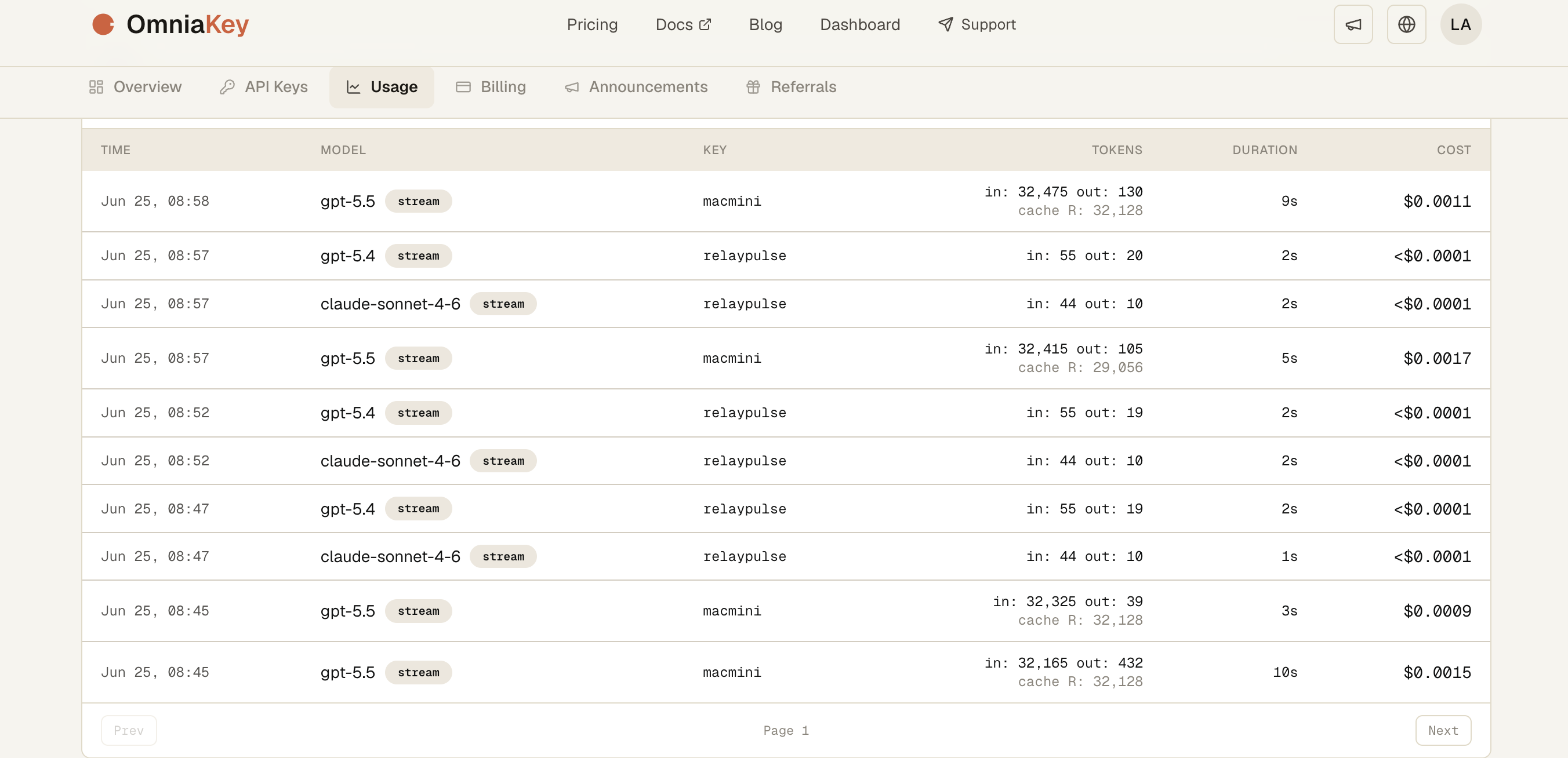Visit the Blog page
Viewport: 1568px width, 758px height.
pyautogui.click(x=765, y=24)
